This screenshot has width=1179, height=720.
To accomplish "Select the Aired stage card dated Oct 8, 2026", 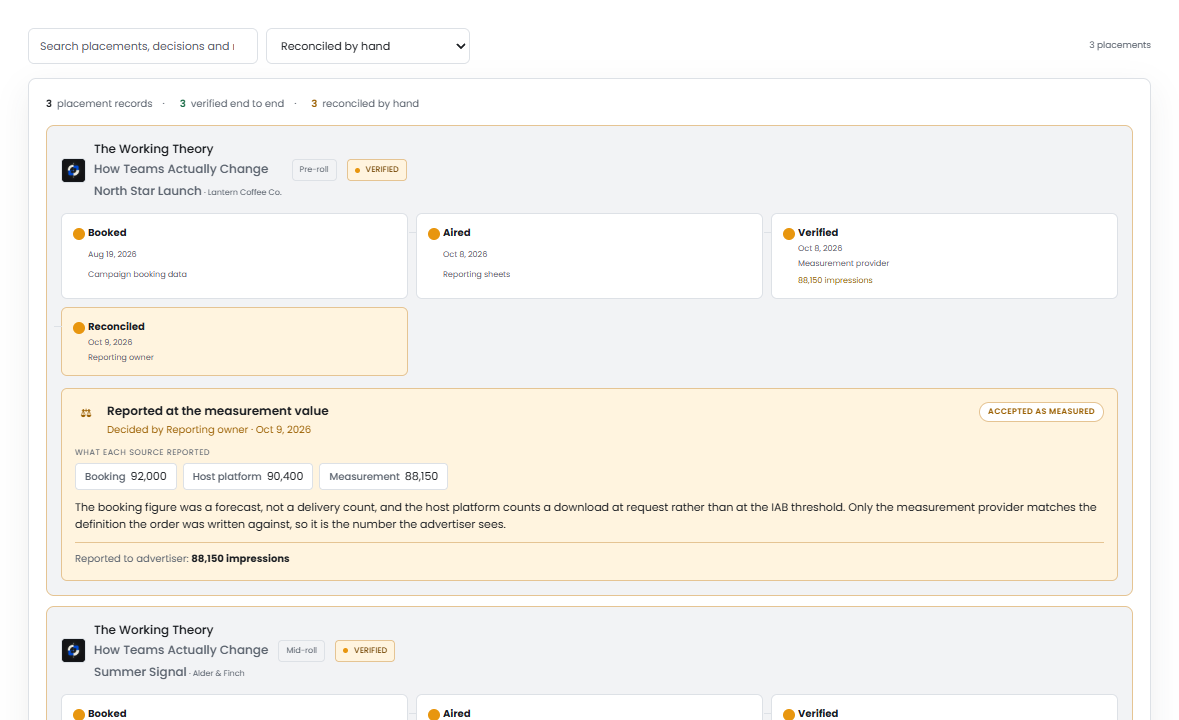I will pos(590,256).
